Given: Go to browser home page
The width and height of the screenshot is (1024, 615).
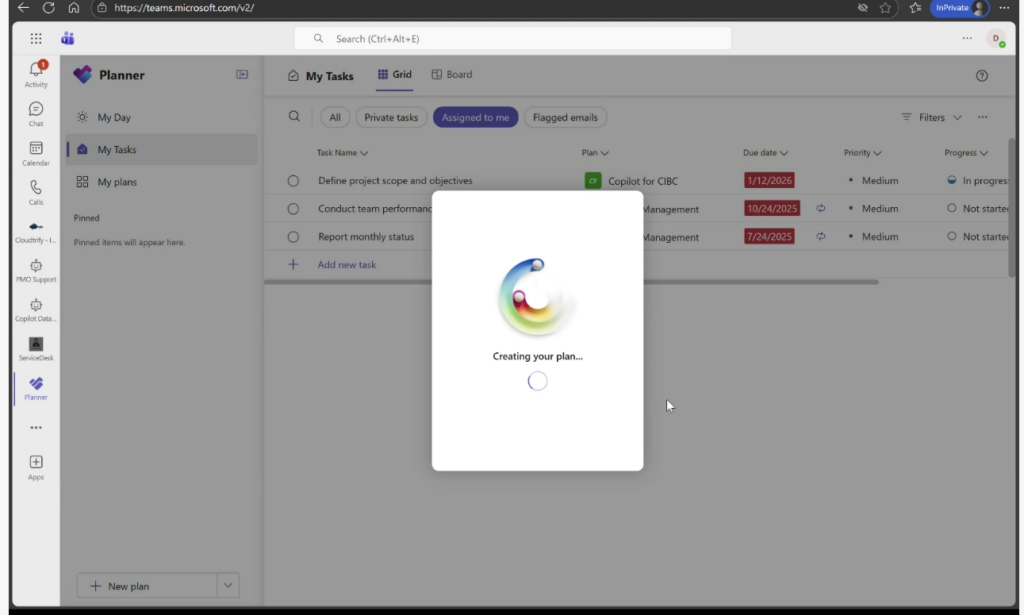Looking at the screenshot, I should 74,8.
